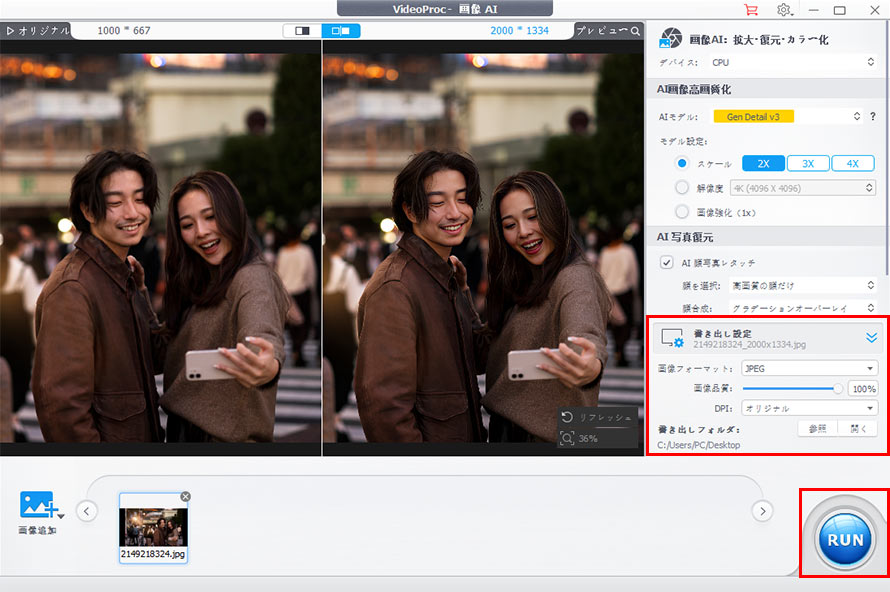Click the 参照 browse folder button

[x=818, y=428]
